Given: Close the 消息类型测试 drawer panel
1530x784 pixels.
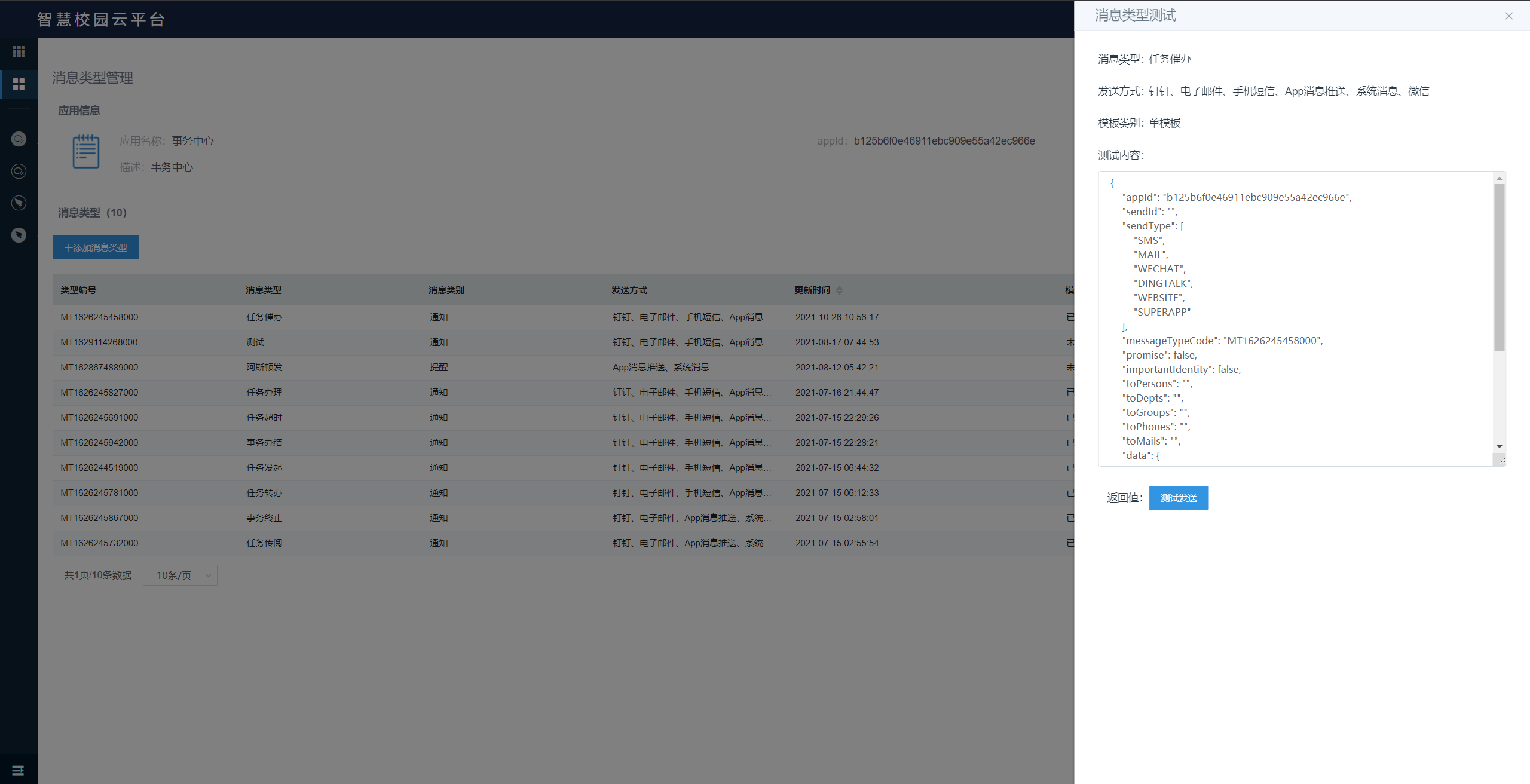Looking at the screenshot, I should (1508, 16).
